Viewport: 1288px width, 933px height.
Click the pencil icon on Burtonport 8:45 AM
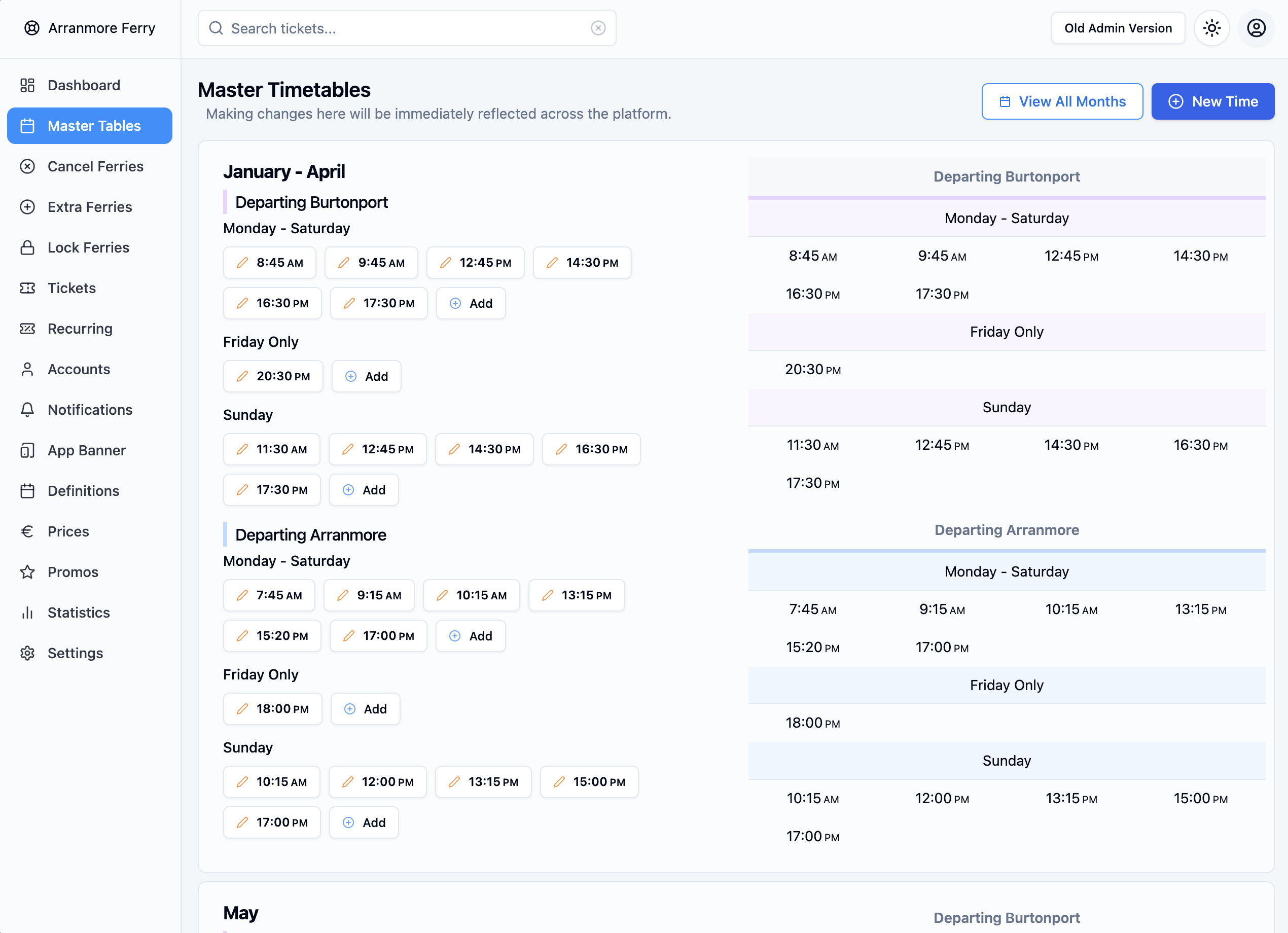click(x=242, y=262)
